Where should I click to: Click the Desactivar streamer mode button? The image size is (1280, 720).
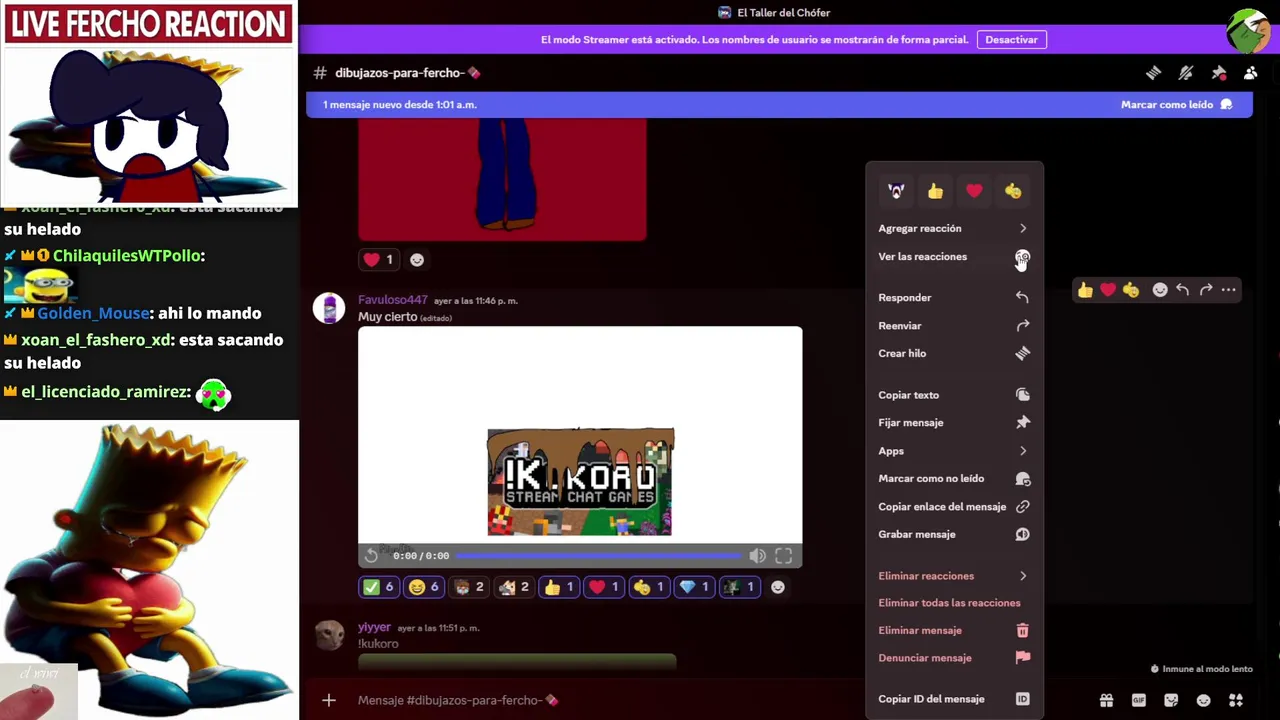pos(1011,40)
